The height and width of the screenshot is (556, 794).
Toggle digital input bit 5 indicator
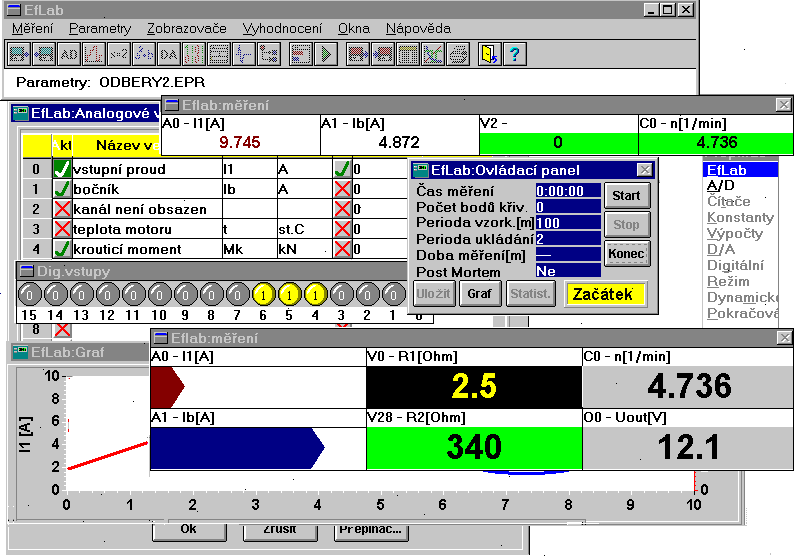[x=288, y=294]
